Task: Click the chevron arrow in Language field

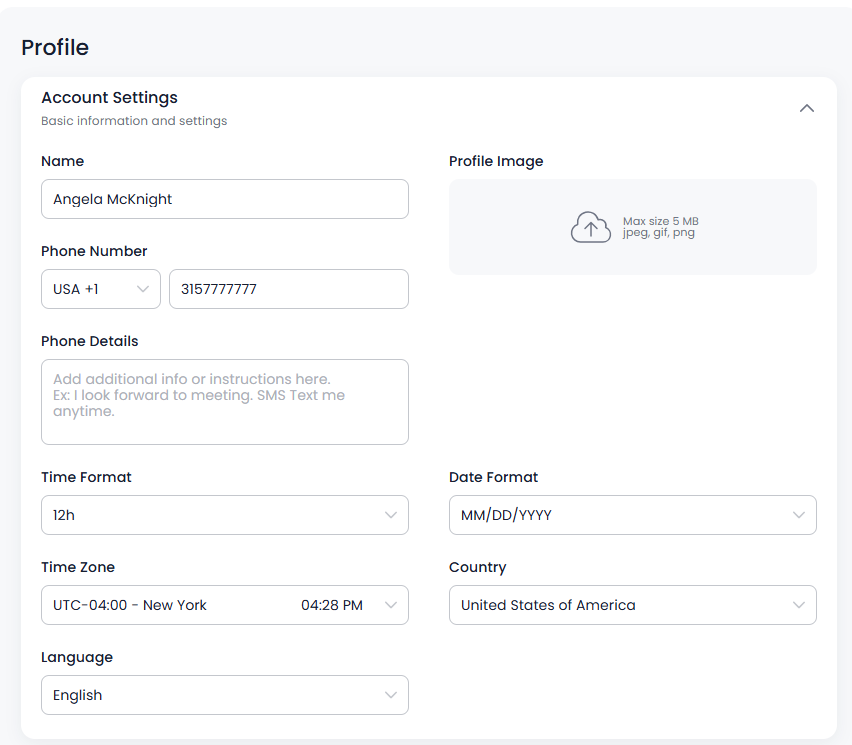Action: pos(391,695)
